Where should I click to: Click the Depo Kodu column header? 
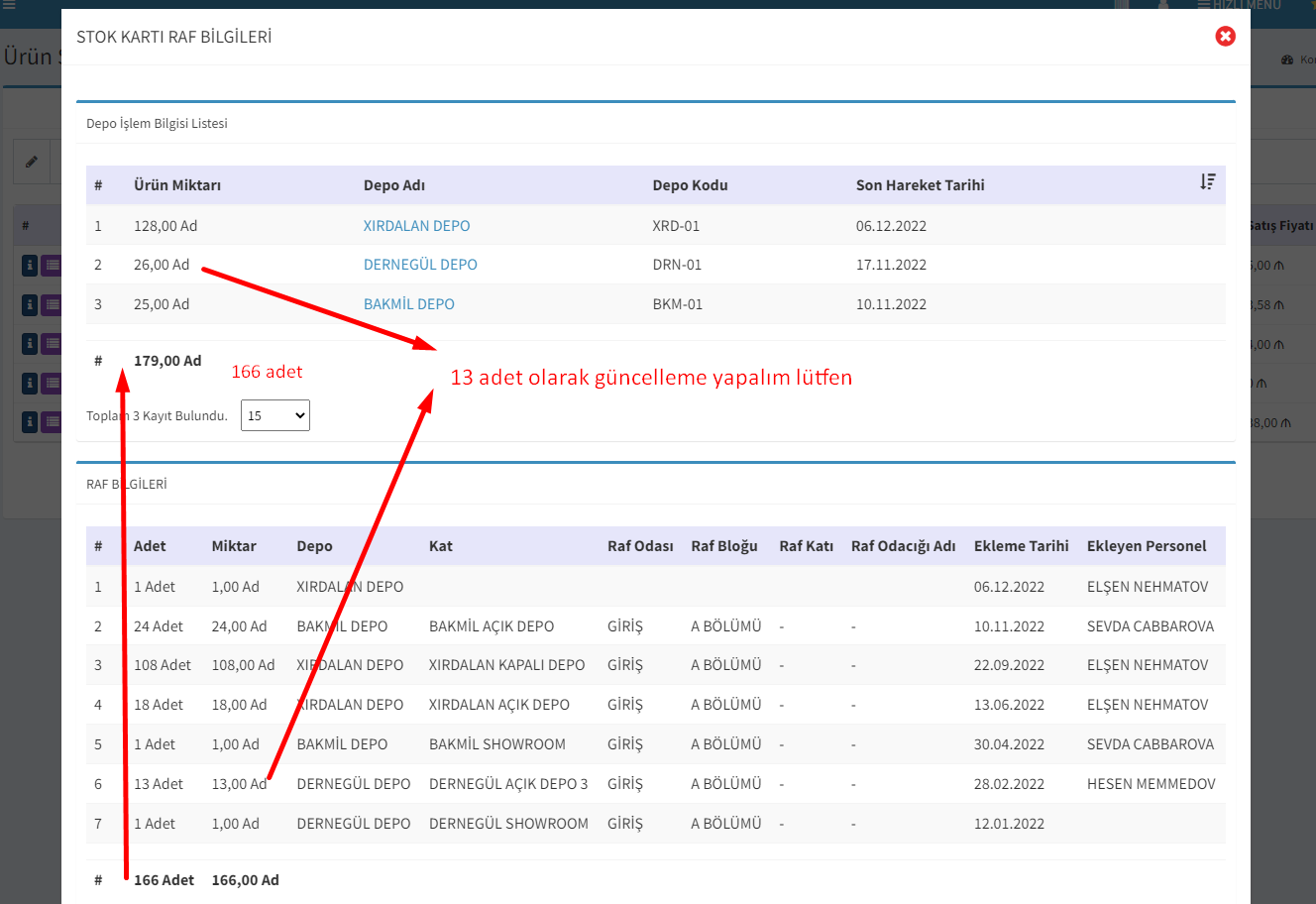click(690, 185)
